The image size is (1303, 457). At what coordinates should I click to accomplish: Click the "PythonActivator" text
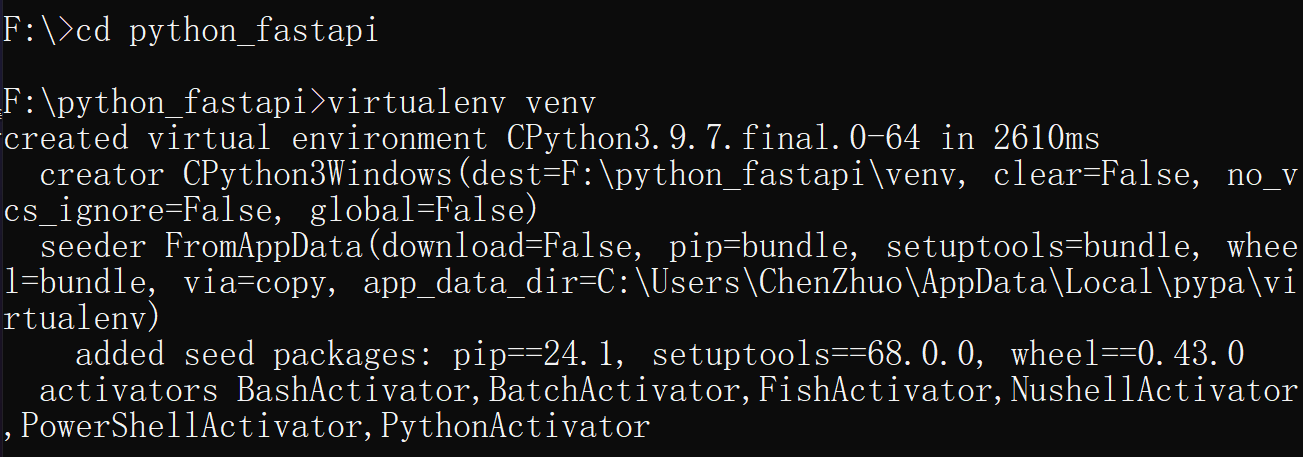click(515, 427)
